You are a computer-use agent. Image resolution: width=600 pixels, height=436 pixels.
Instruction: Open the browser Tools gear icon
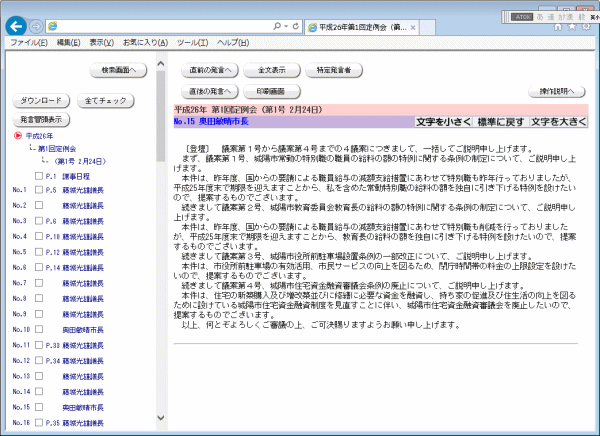click(x=586, y=26)
